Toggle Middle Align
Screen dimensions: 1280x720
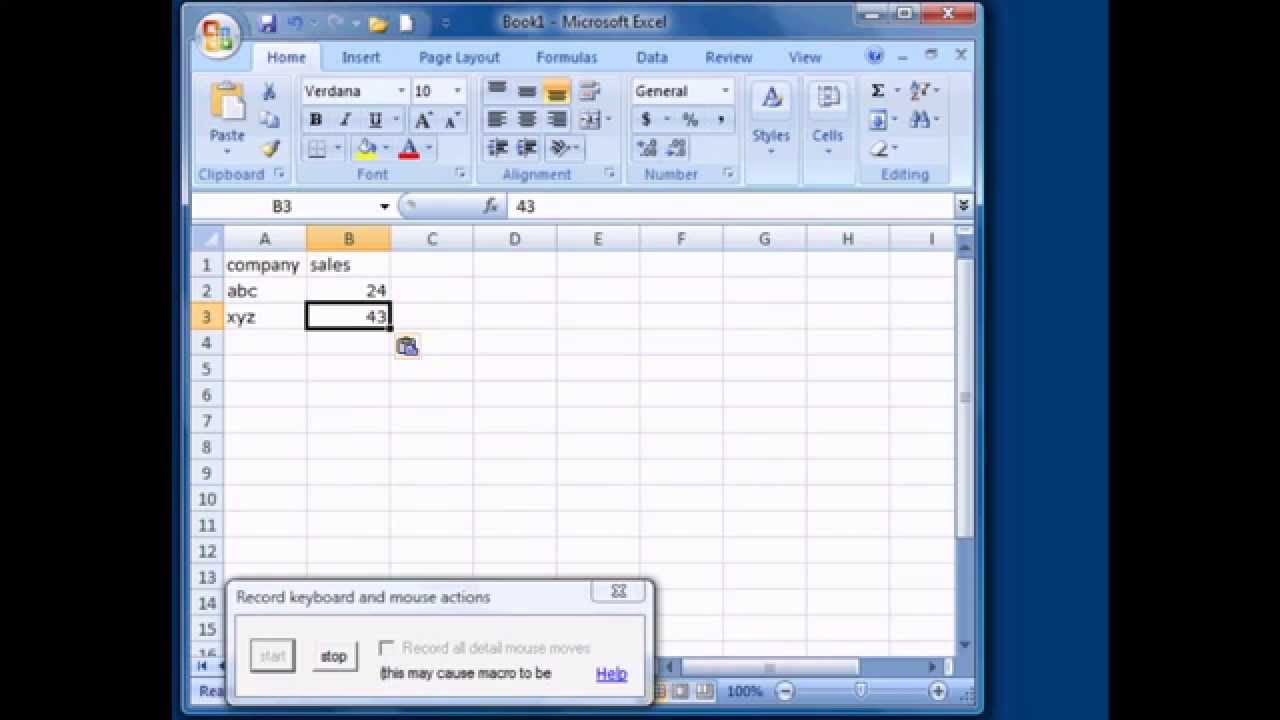click(x=527, y=91)
